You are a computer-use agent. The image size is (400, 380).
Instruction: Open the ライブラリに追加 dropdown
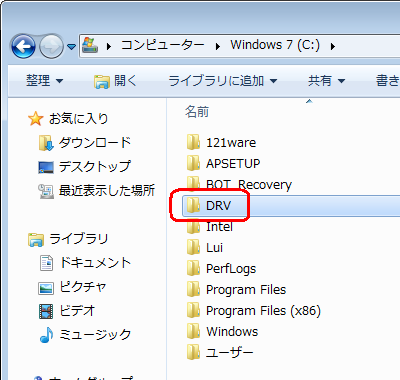tap(223, 81)
